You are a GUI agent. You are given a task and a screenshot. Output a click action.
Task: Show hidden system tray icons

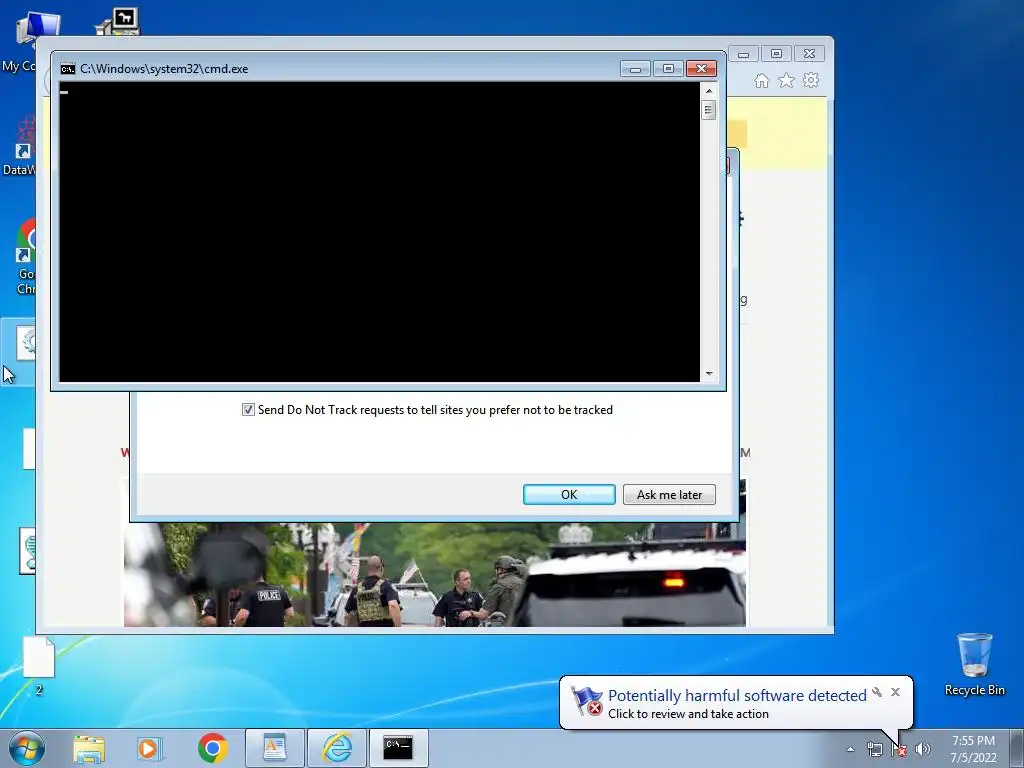coord(850,749)
